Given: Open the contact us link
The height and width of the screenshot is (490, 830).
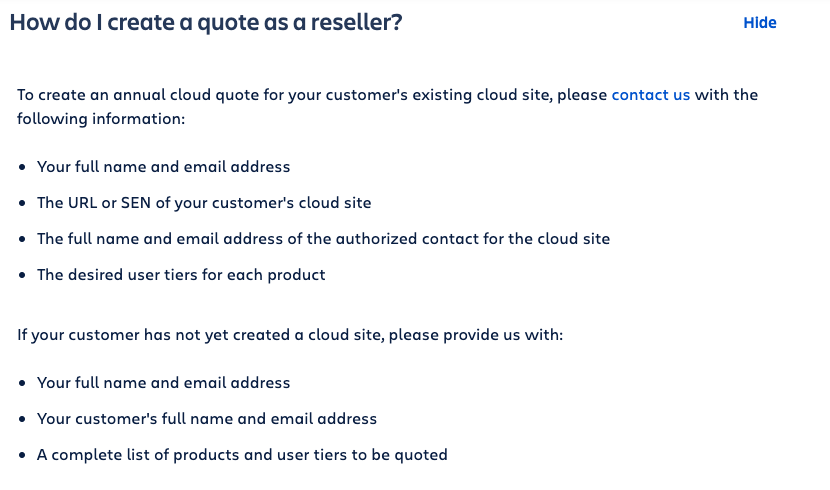Looking at the screenshot, I should [x=651, y=95].
